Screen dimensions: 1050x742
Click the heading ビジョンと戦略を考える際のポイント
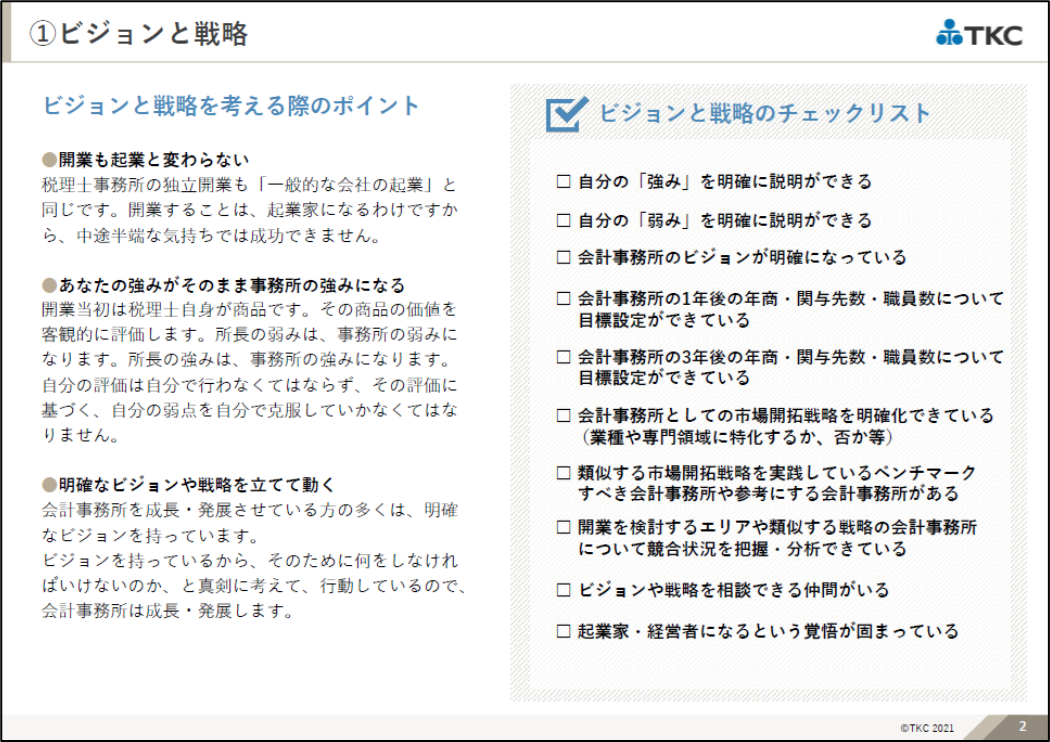point(231,105)
